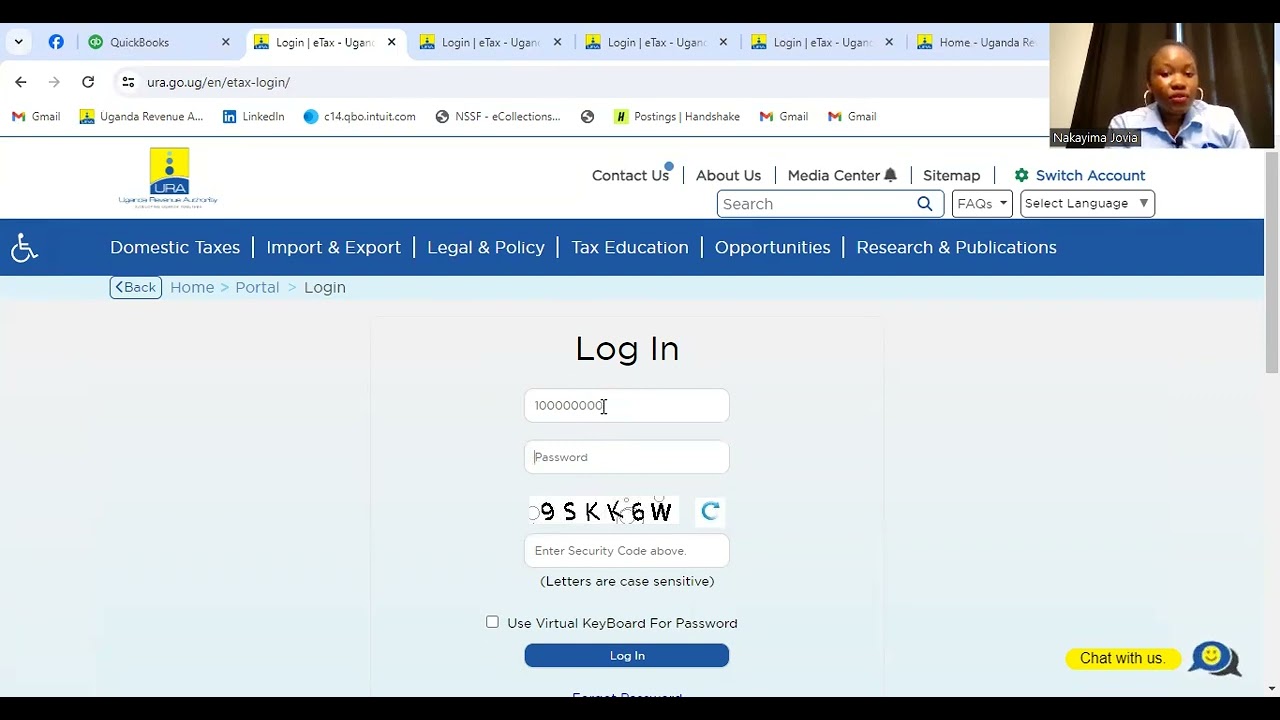
Task: Switch to the Facebook pinned tab
Action: pyautogui.click(x=56, y=42)
